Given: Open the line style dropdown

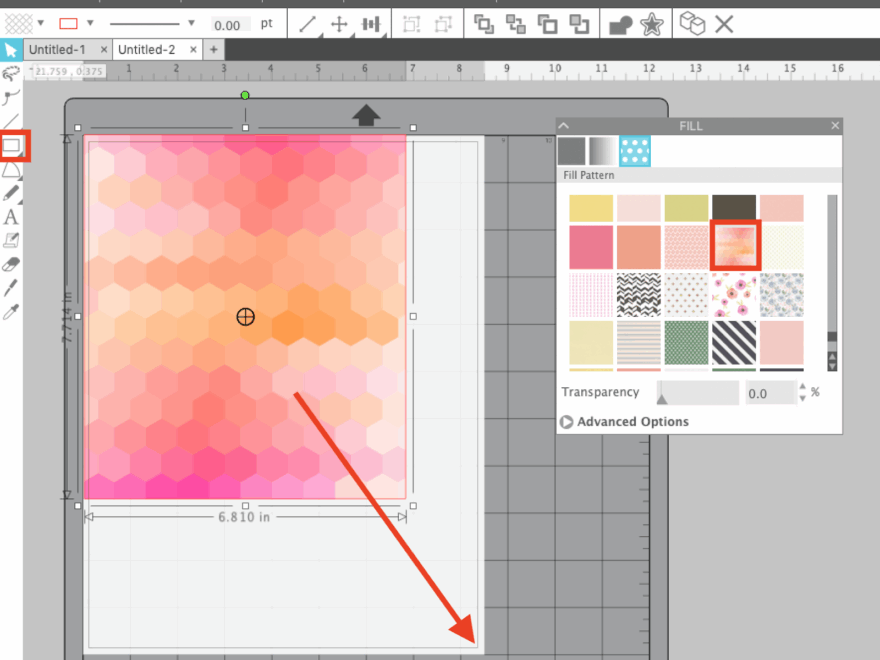Looking at the screenshot, I should 190,23.
